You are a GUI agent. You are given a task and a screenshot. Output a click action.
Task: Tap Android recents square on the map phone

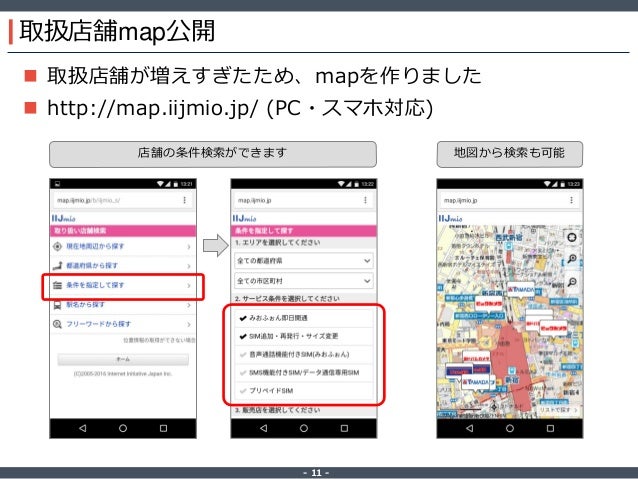coord(550,428)
